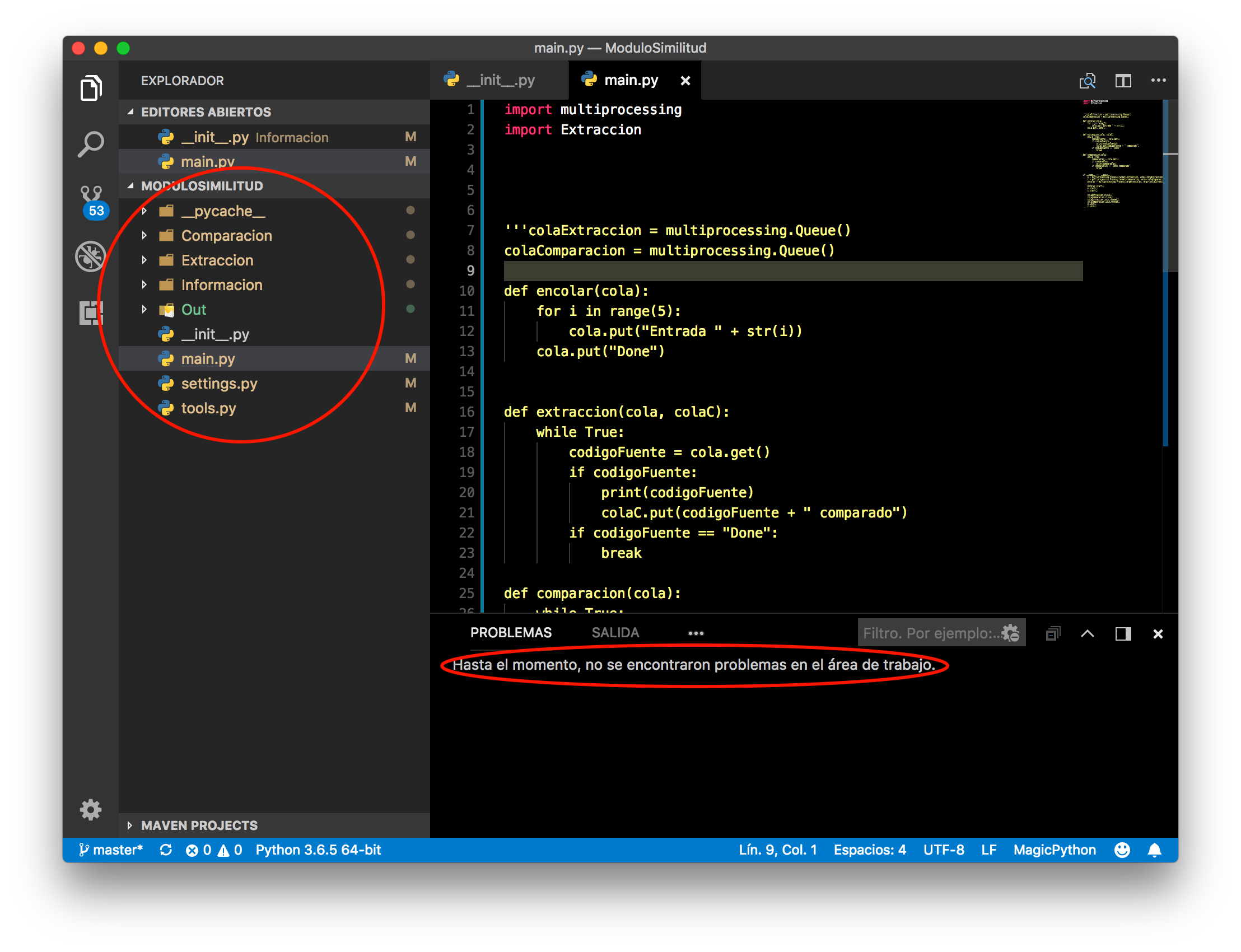
Task: Collapse the EDITORES ABIERTOS section
Action: (x=274, y=111)
